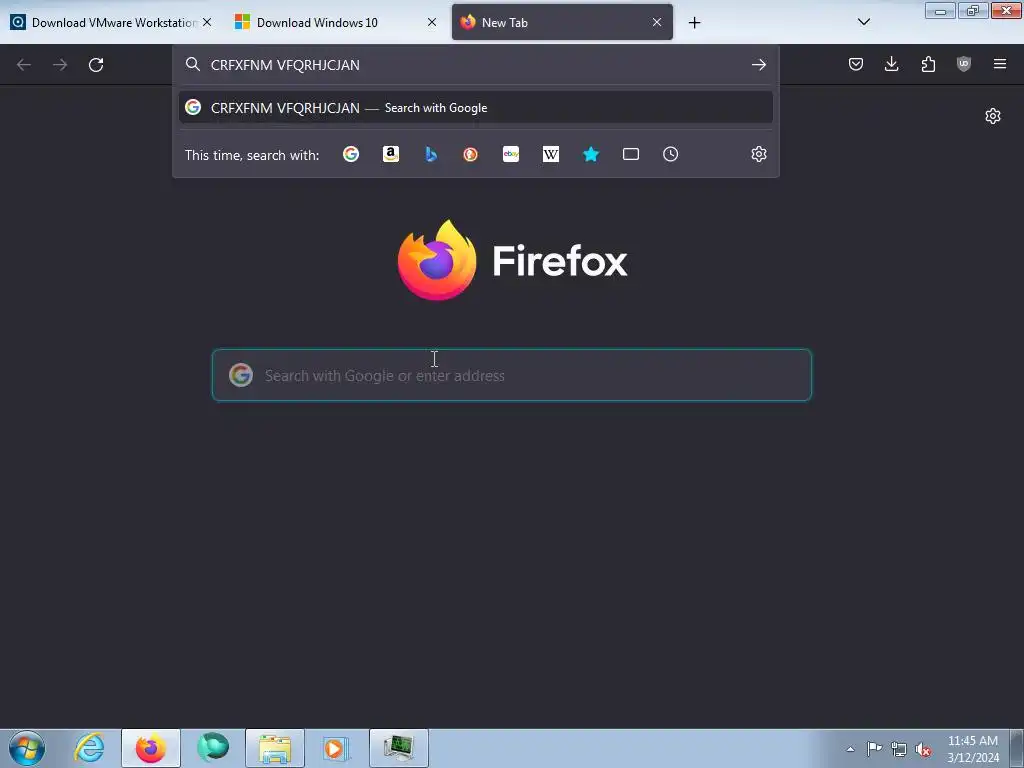Search this time with Wikipedia
This screenshot has height=768, width=1024.
(551, 154)
